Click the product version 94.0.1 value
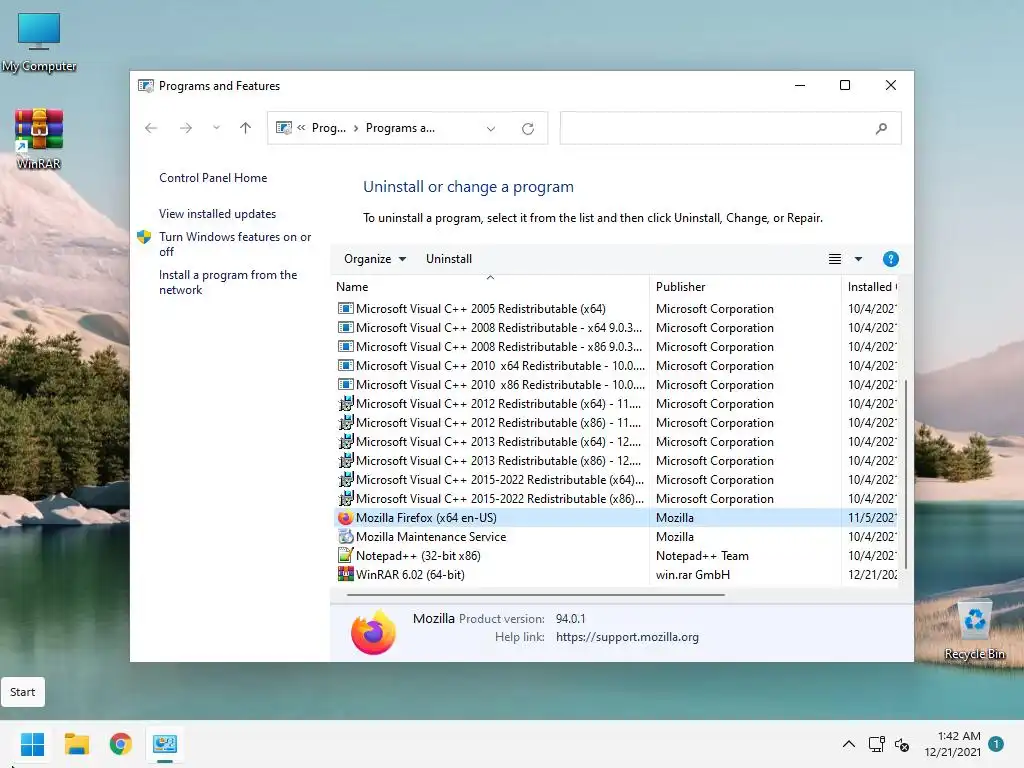 [x=571, y=618]
